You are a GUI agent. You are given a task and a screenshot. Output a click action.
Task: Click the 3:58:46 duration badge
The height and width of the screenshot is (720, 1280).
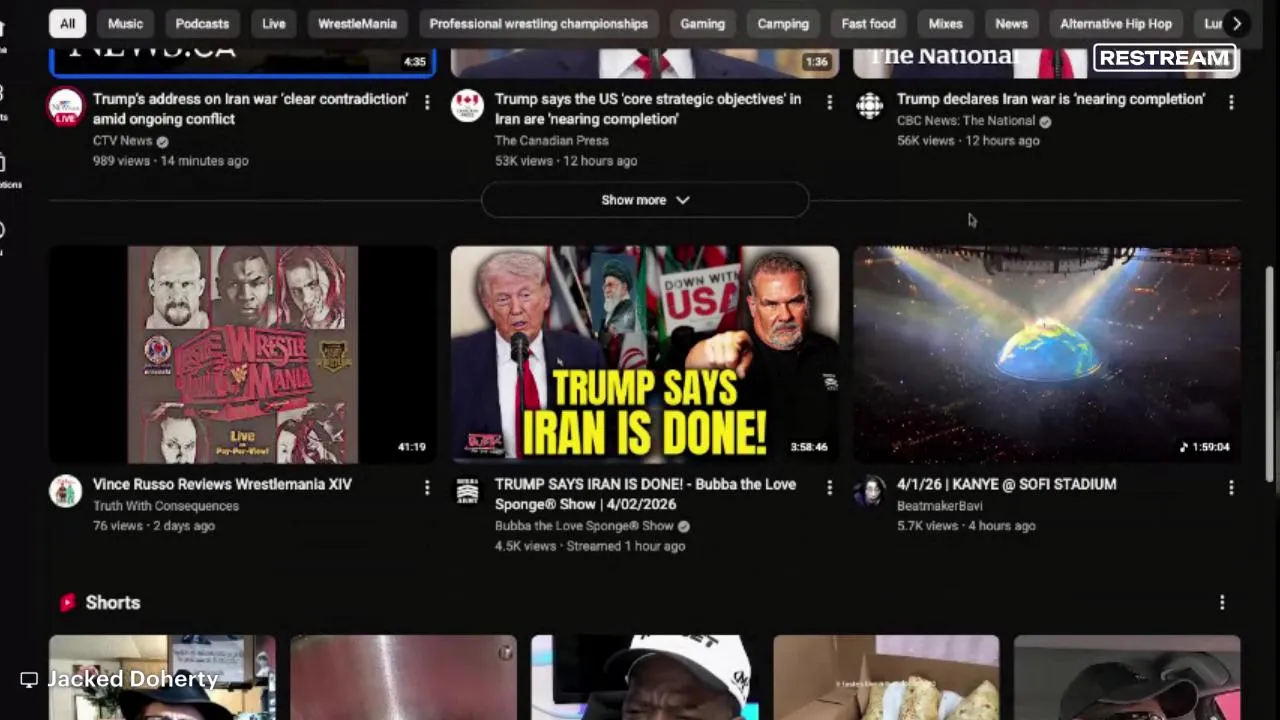click(x=809, y=447)
